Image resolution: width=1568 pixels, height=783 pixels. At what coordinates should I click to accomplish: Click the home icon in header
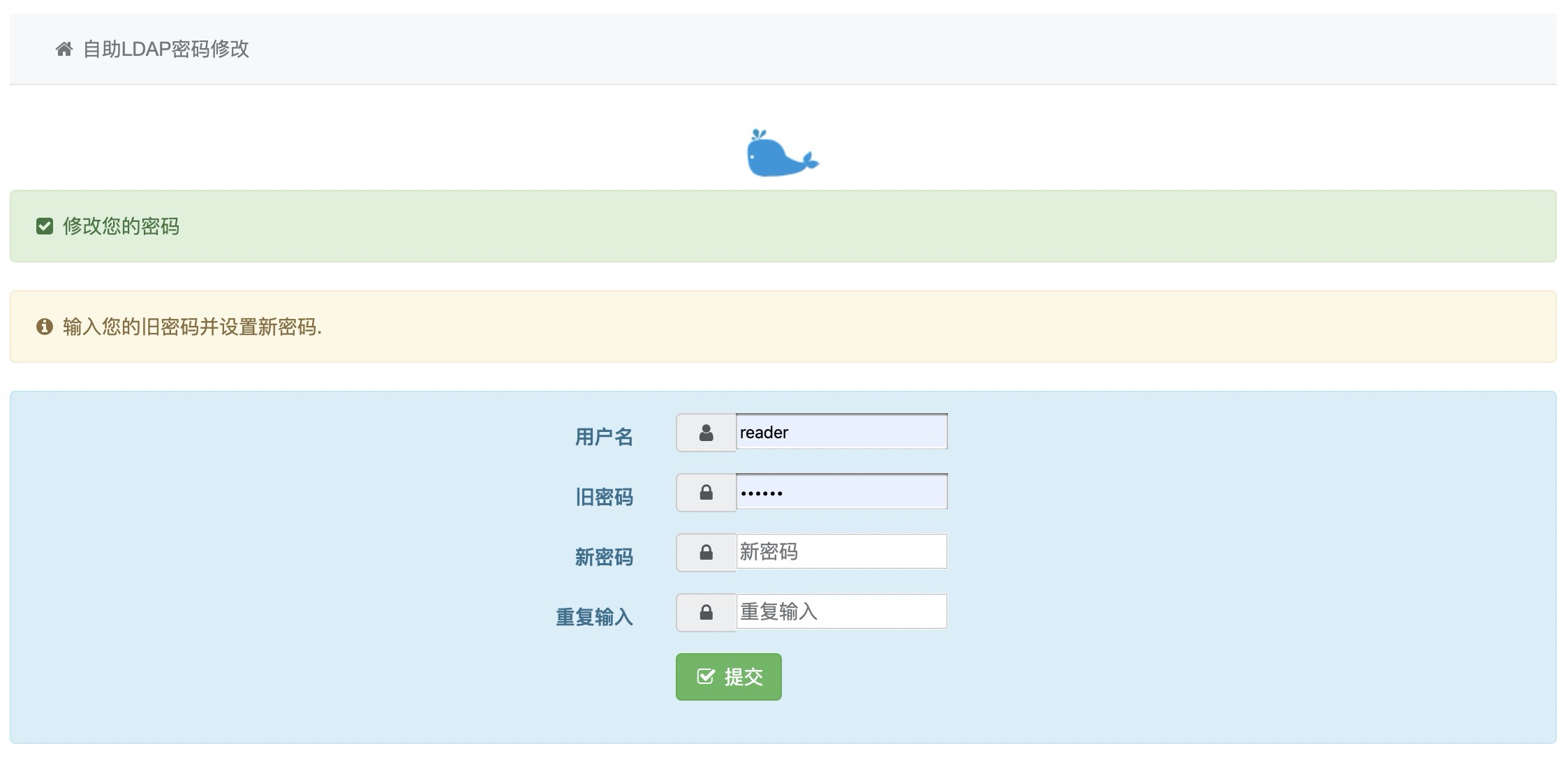click(x=64, y=49)
